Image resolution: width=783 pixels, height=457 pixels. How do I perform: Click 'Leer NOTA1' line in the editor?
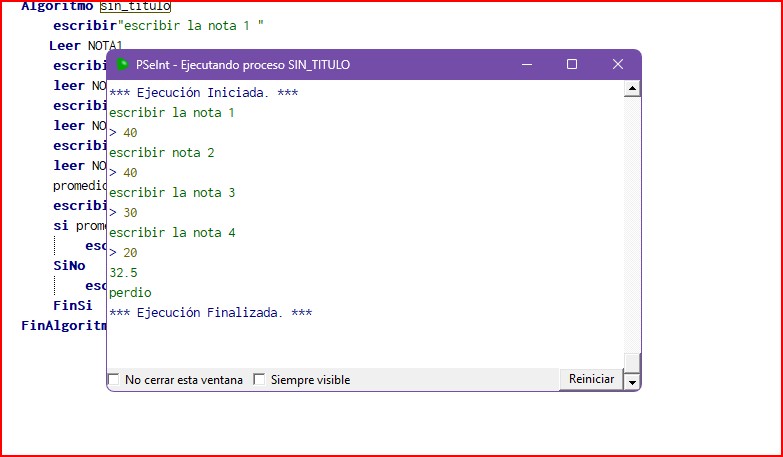tap(85, 46)
